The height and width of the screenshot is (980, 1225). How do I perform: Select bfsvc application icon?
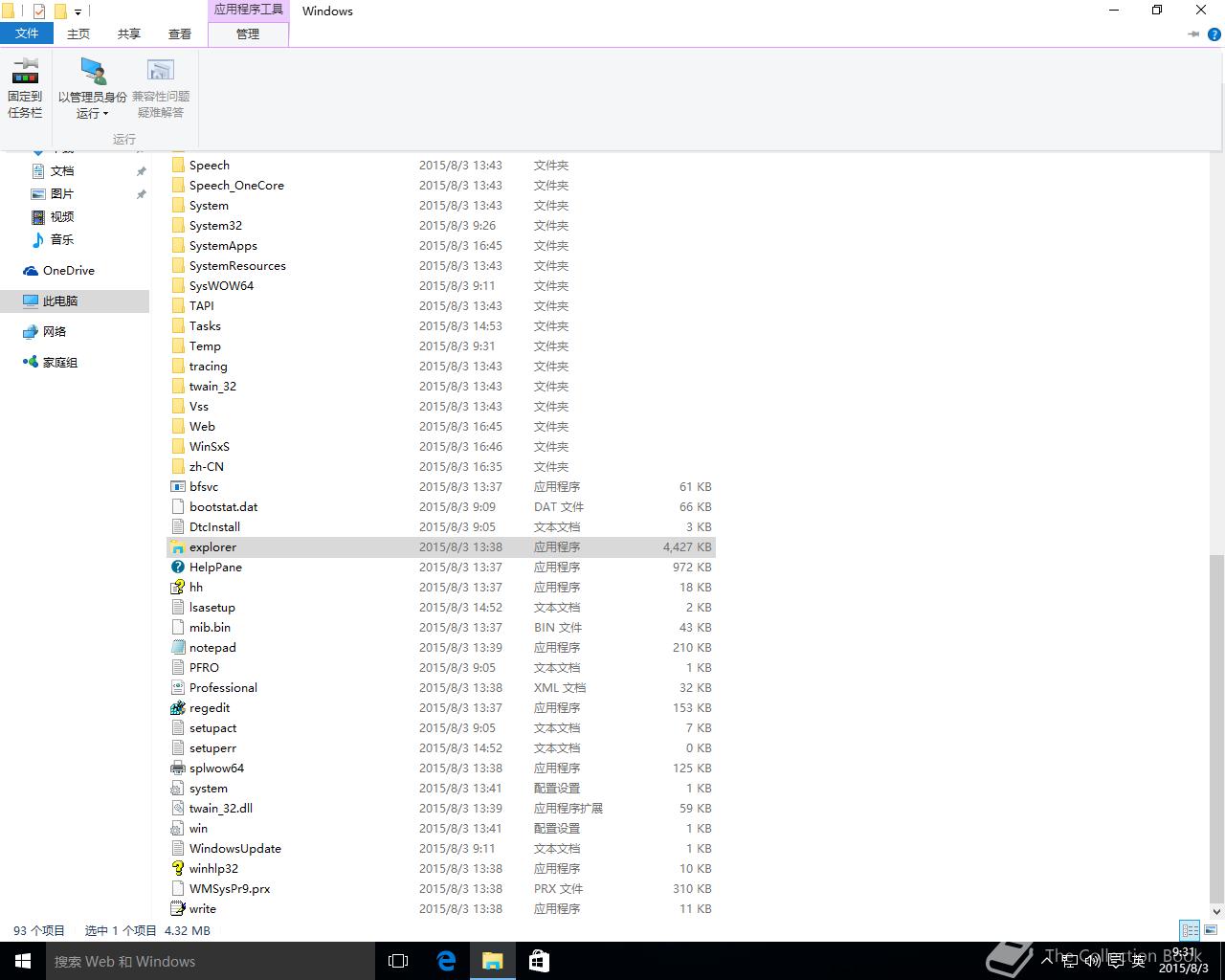[x=177, y=487]
